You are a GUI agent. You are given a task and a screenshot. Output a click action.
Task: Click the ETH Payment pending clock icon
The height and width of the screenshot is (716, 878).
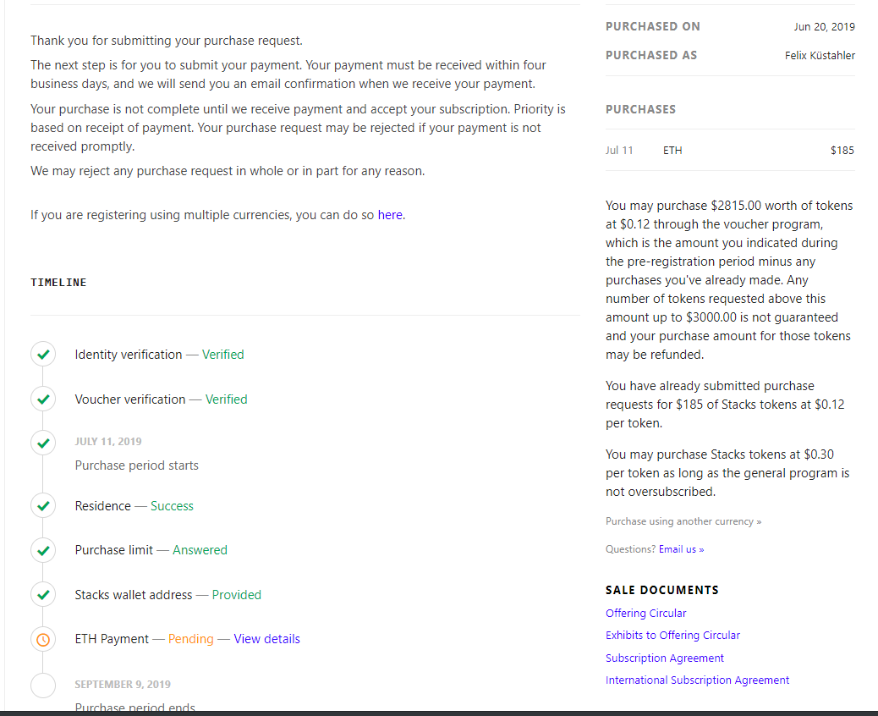(x=43, y=639)
